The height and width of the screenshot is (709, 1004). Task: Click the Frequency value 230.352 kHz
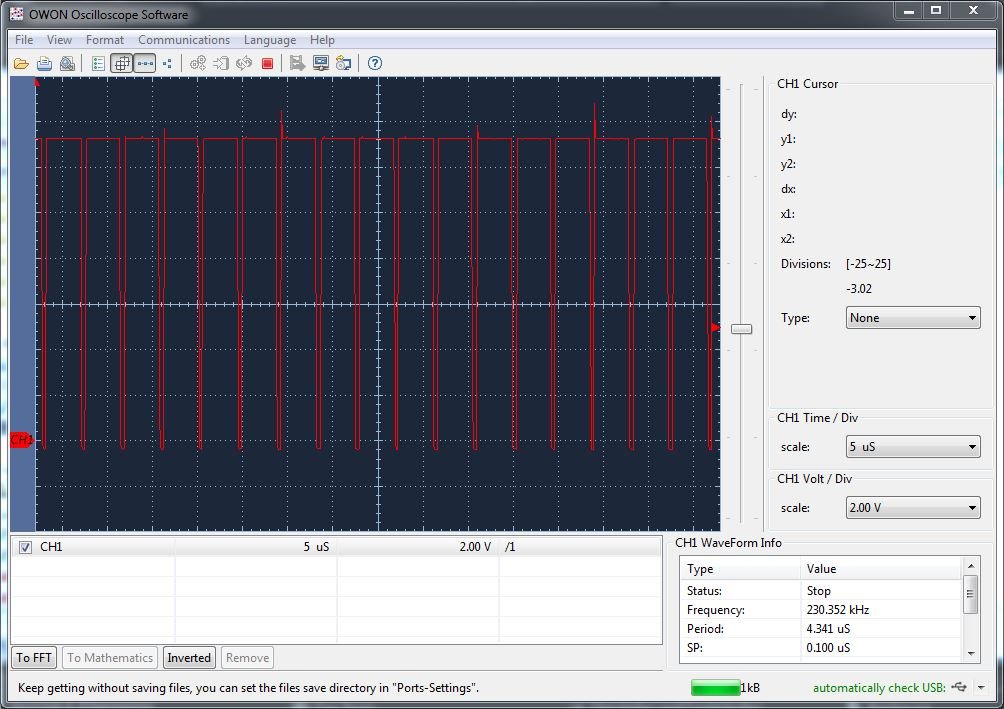click(838, 610)
